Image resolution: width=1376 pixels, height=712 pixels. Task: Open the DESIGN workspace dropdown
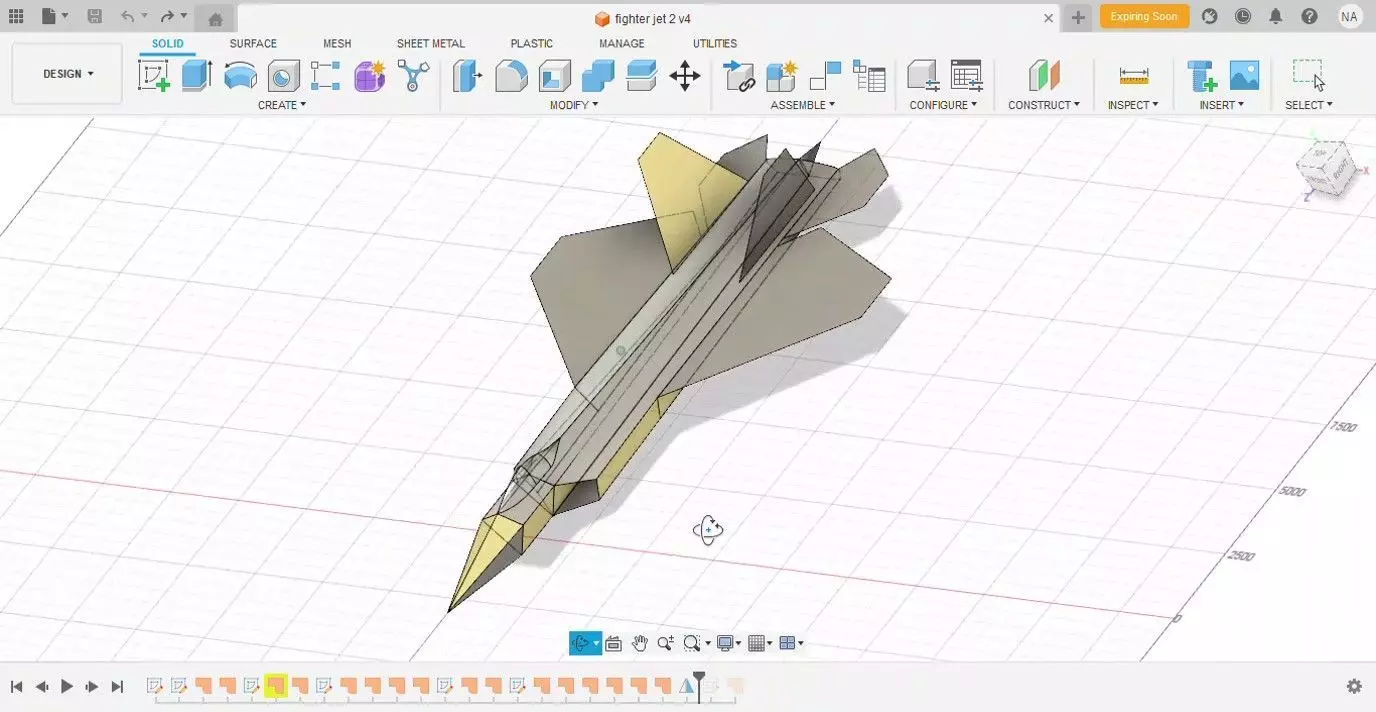(x=67, y=74)
